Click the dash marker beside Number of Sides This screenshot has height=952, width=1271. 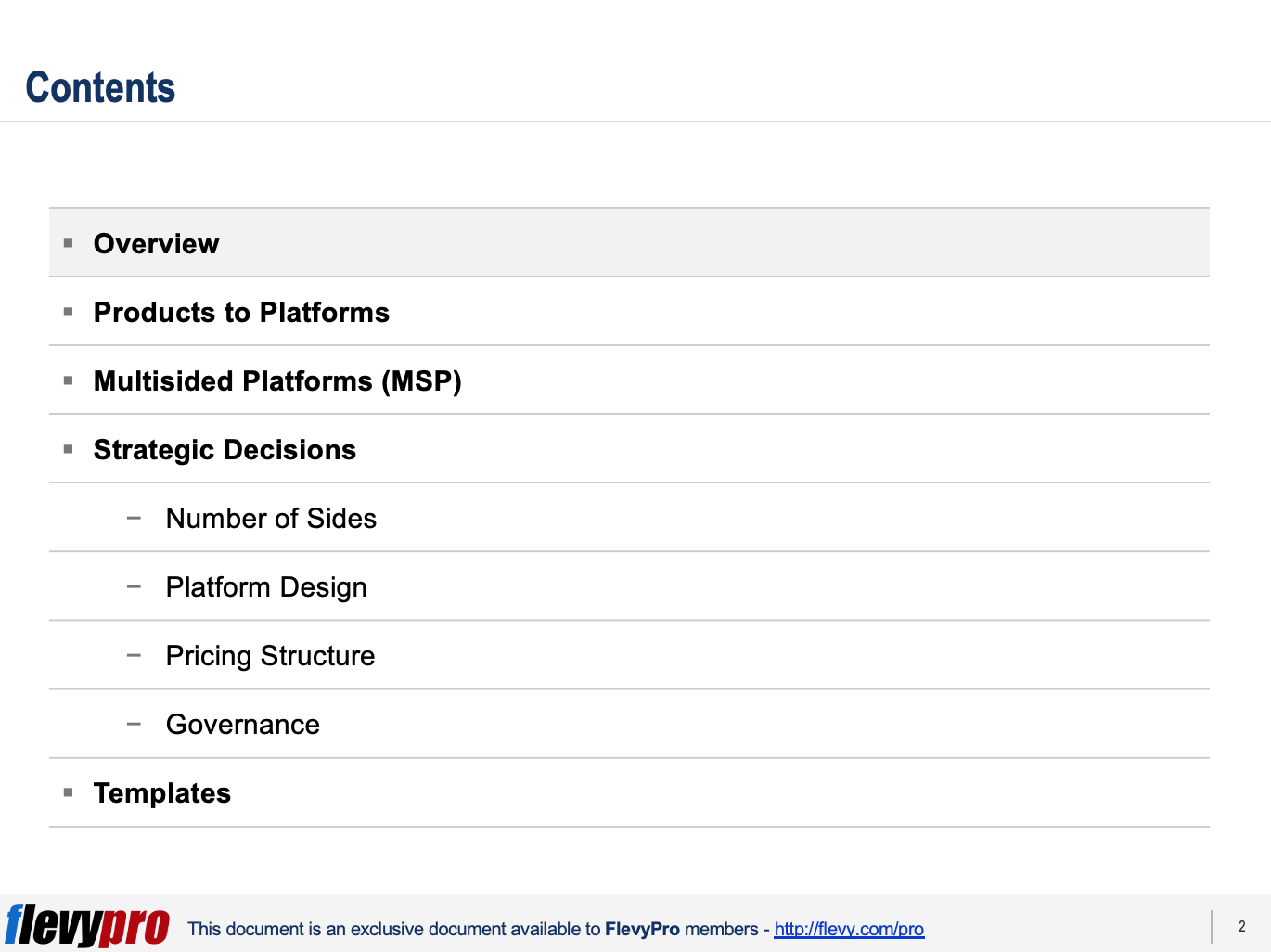[134, 518]
